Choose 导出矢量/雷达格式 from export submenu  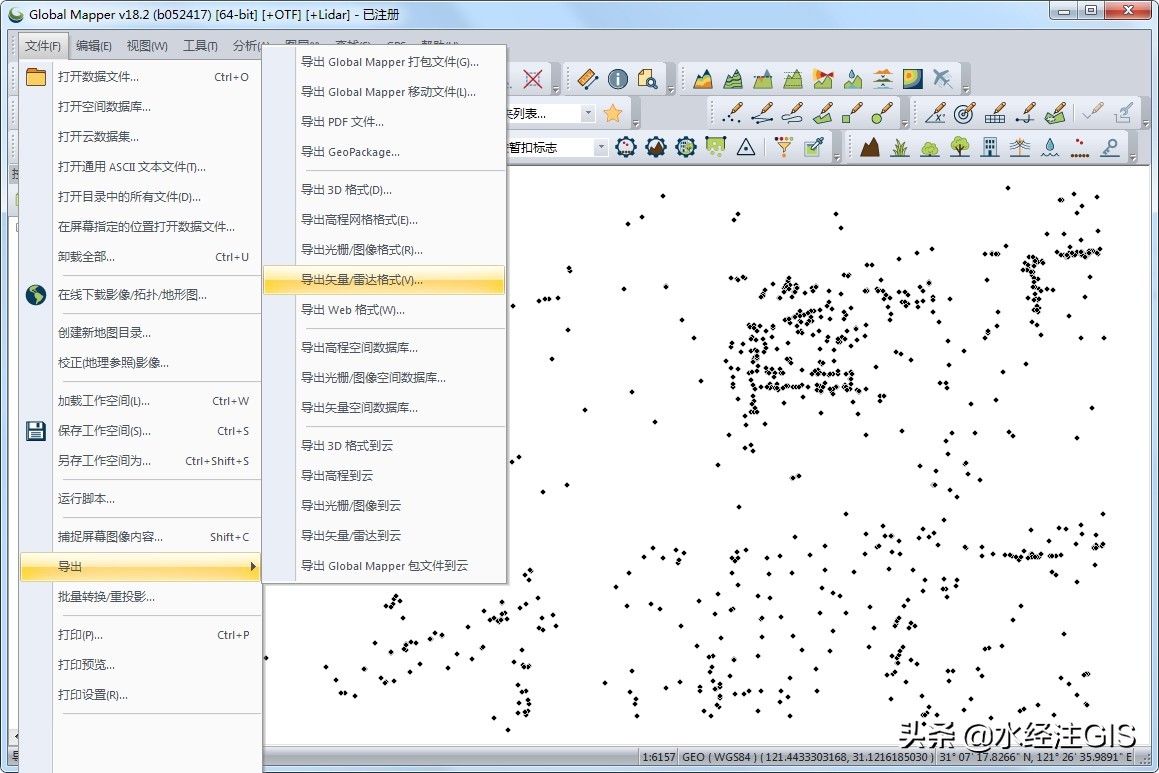tap(384, 280)
